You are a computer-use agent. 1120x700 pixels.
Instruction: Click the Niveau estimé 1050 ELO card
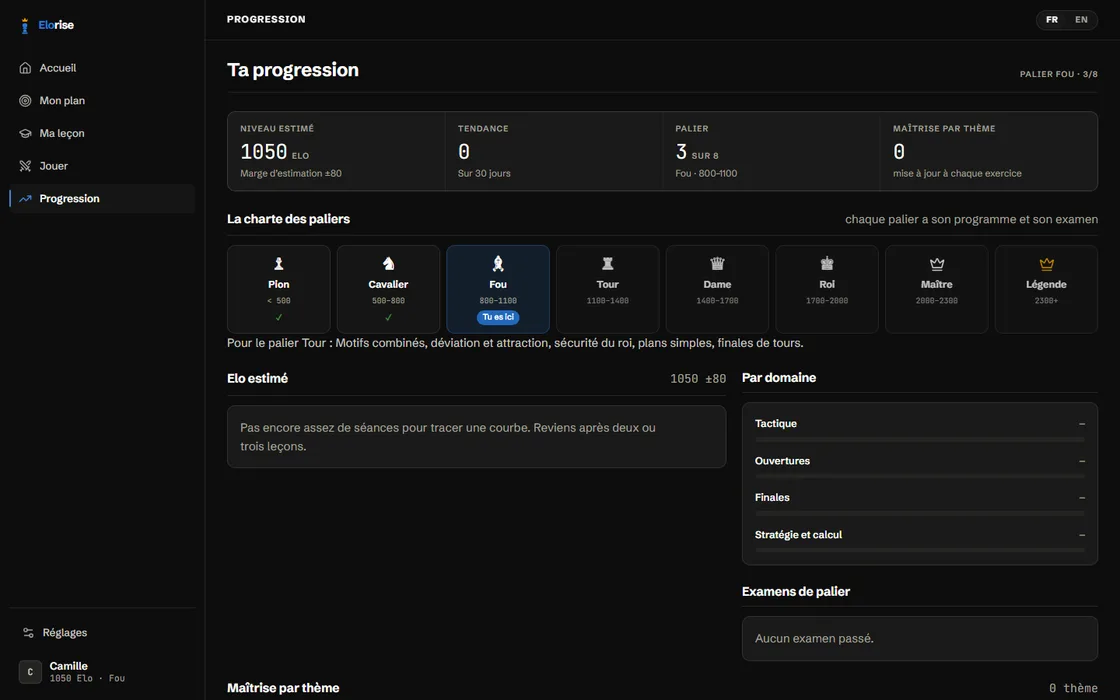[x=336, y=151]
